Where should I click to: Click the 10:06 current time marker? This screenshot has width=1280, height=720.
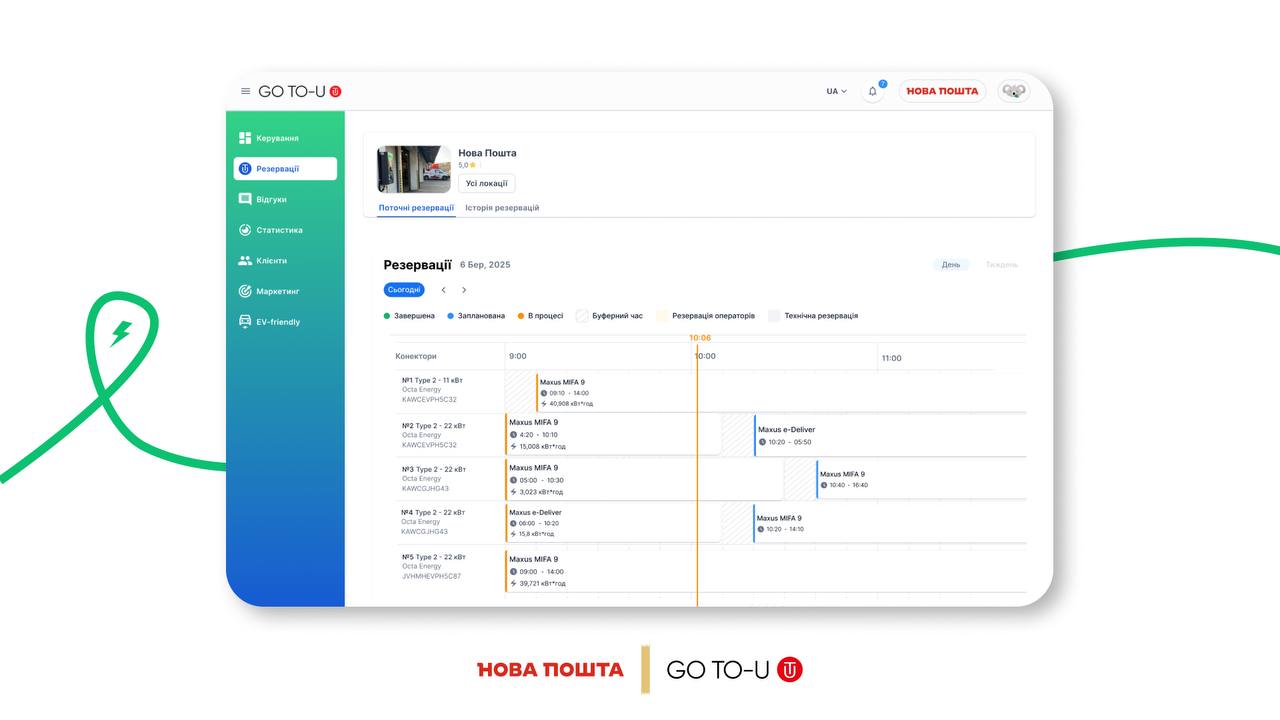pos(700,338)
